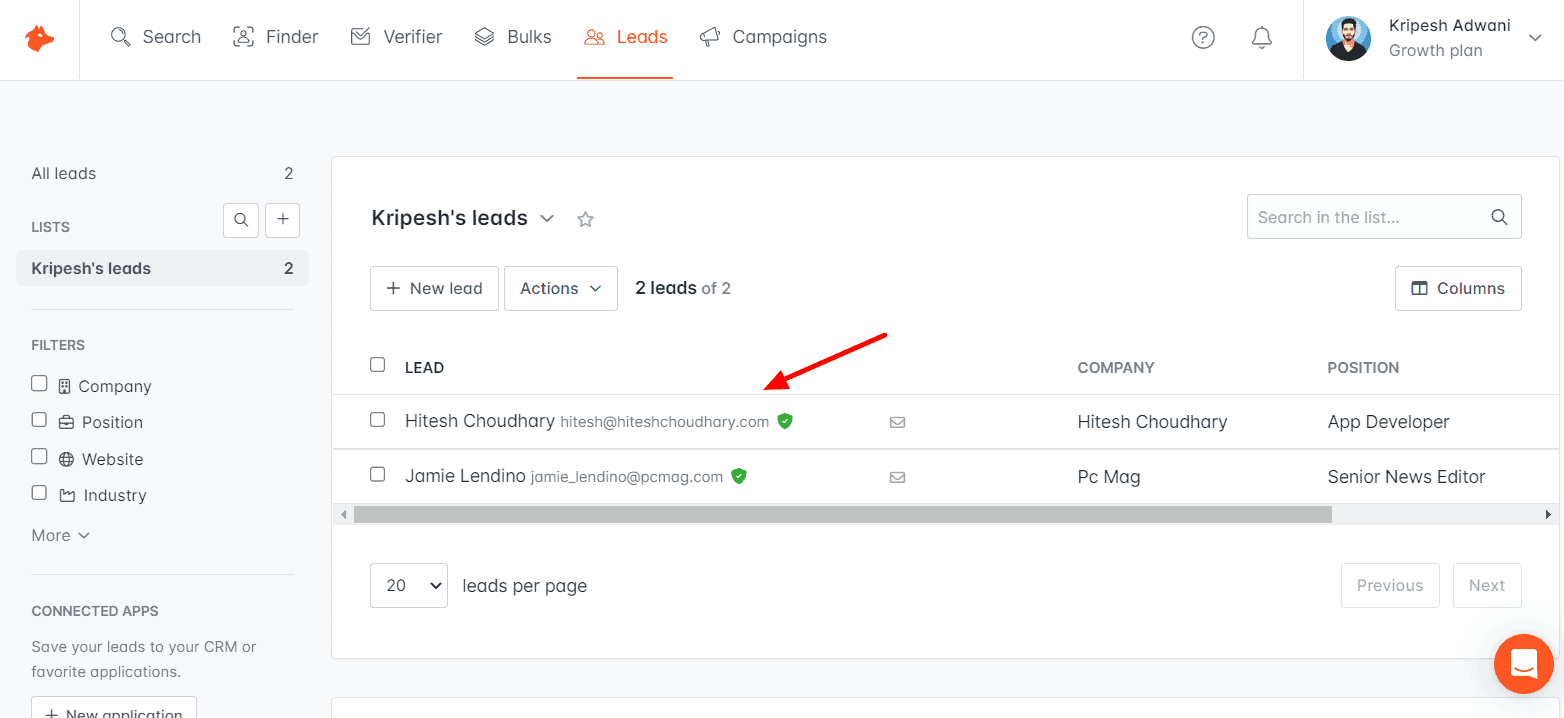Check the Company filter checkbox

(x=39, y=384)
